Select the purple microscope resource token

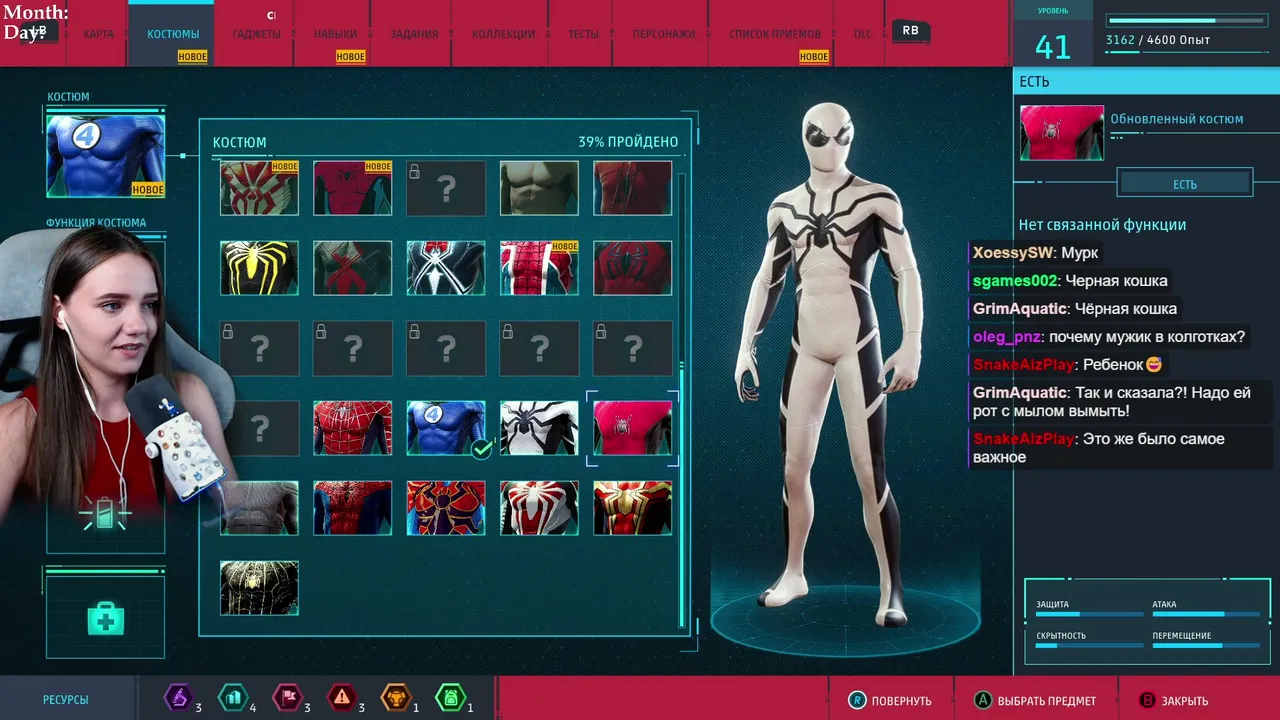tap(178, 697)
